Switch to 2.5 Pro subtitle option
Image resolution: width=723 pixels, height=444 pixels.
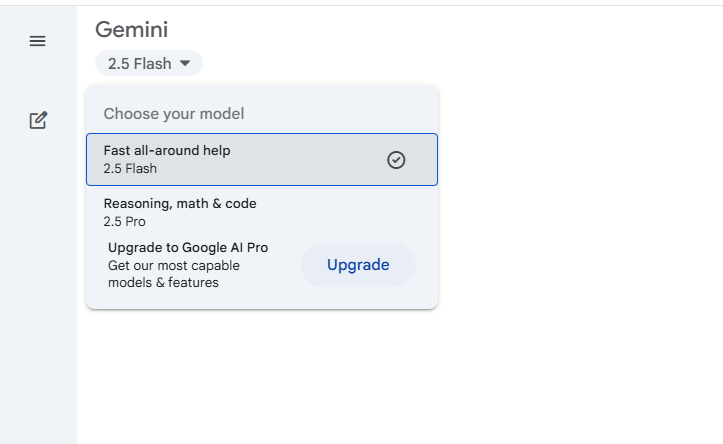(124, 221)
